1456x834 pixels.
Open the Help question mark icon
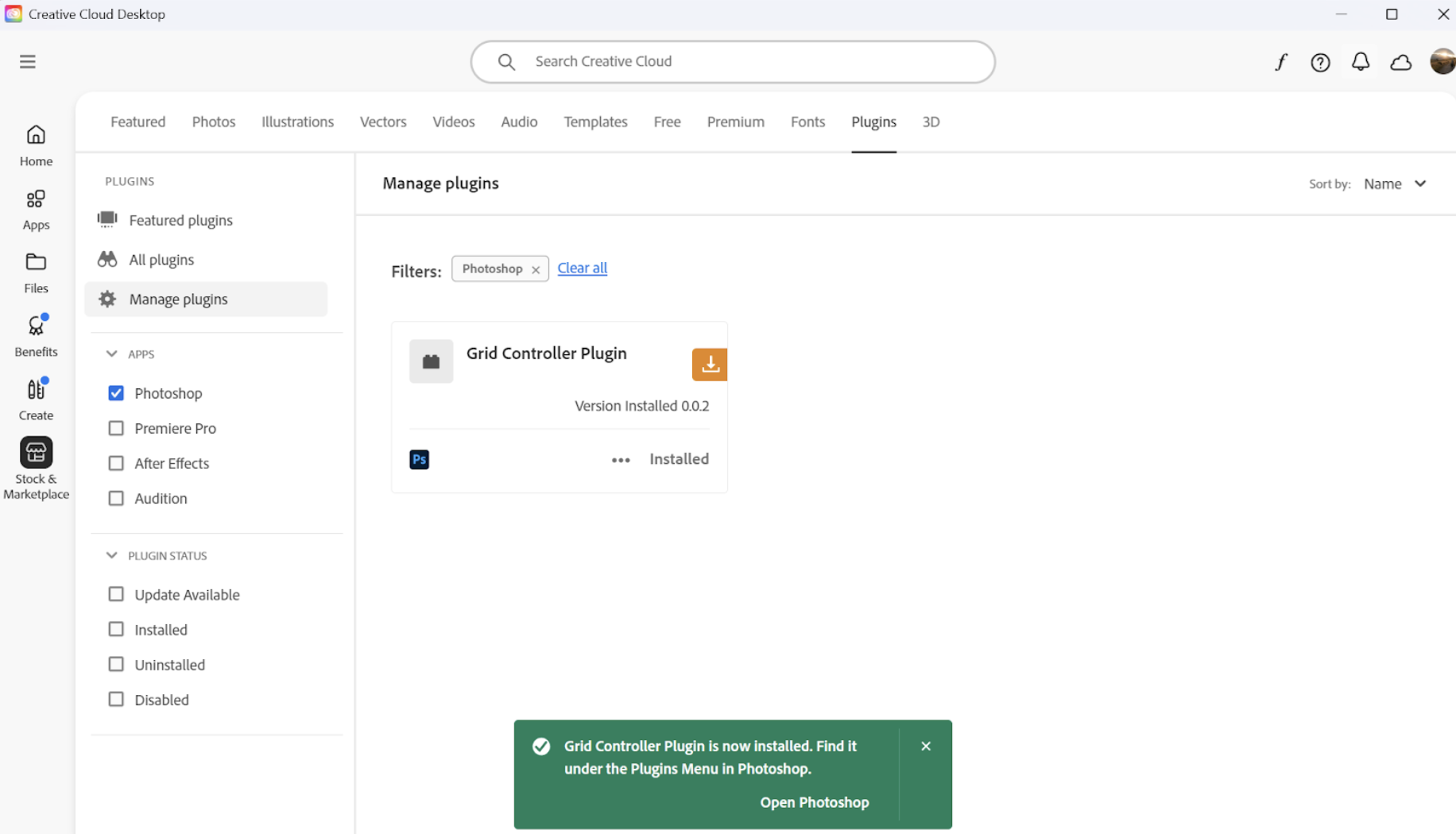1320,62
